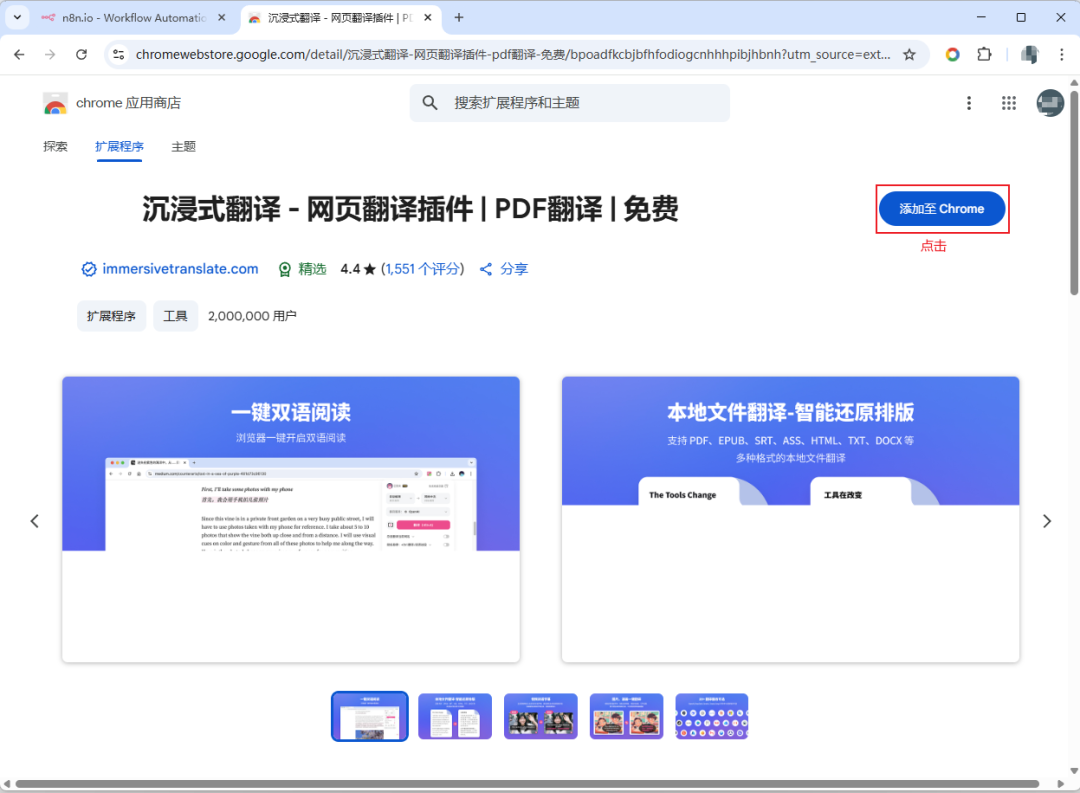This screenshot has width=1080, height=793.
Task: Click the horizontal scrollbar at bottom
Action: click(x=527, y=784)
